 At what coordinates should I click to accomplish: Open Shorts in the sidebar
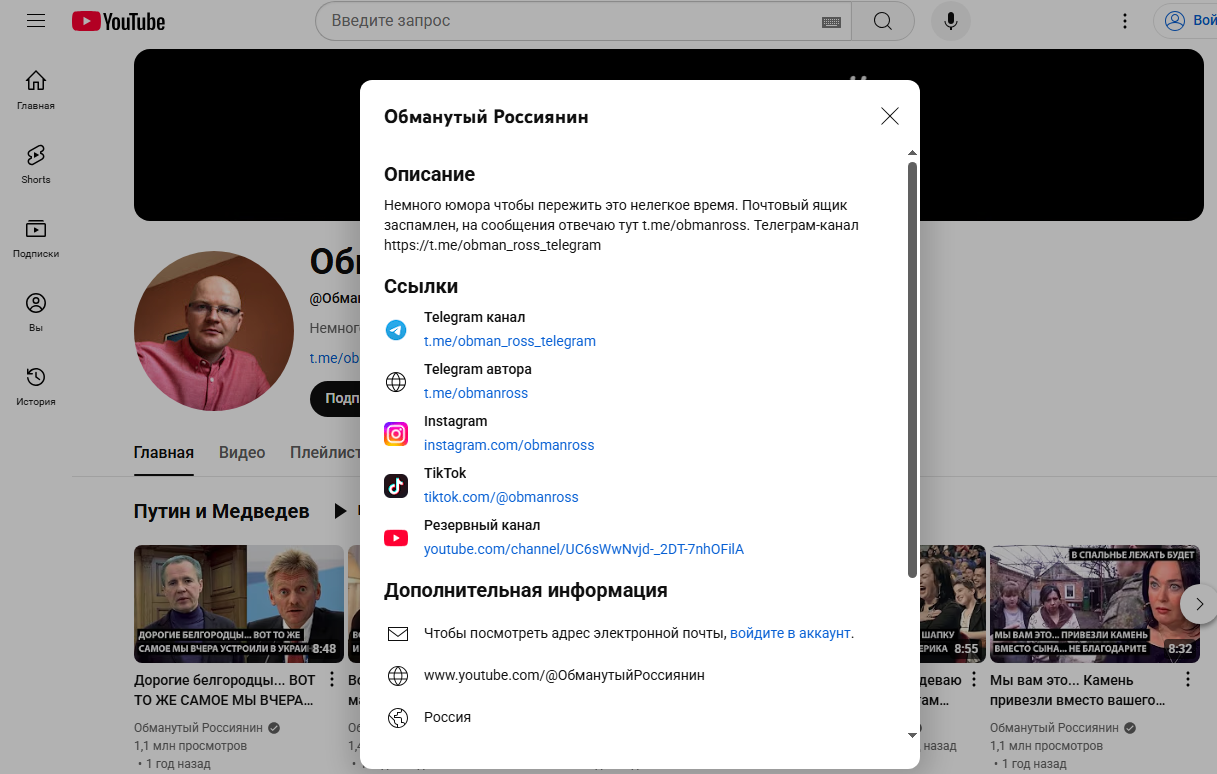pos(36,164)
